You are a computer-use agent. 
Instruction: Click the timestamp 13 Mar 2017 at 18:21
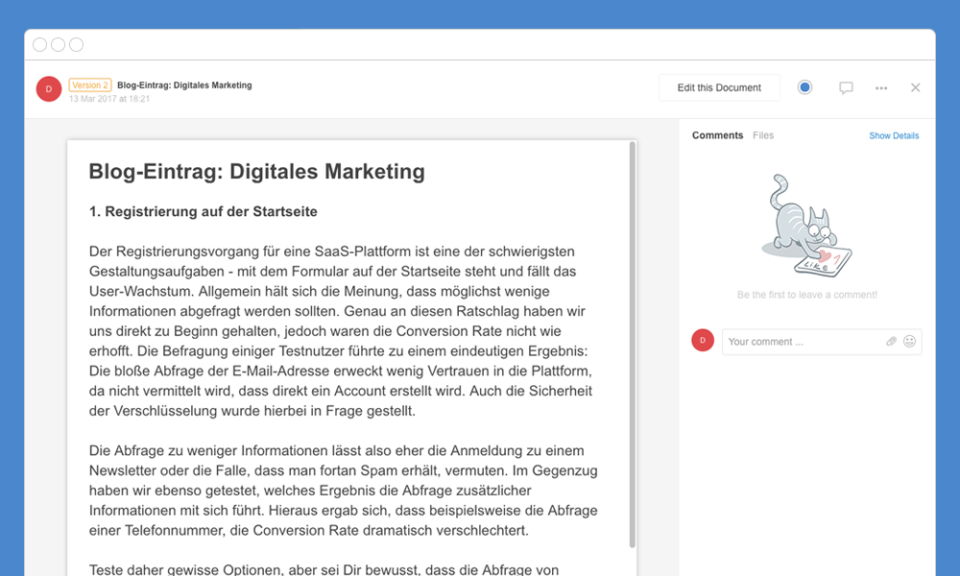click(109, 99)
